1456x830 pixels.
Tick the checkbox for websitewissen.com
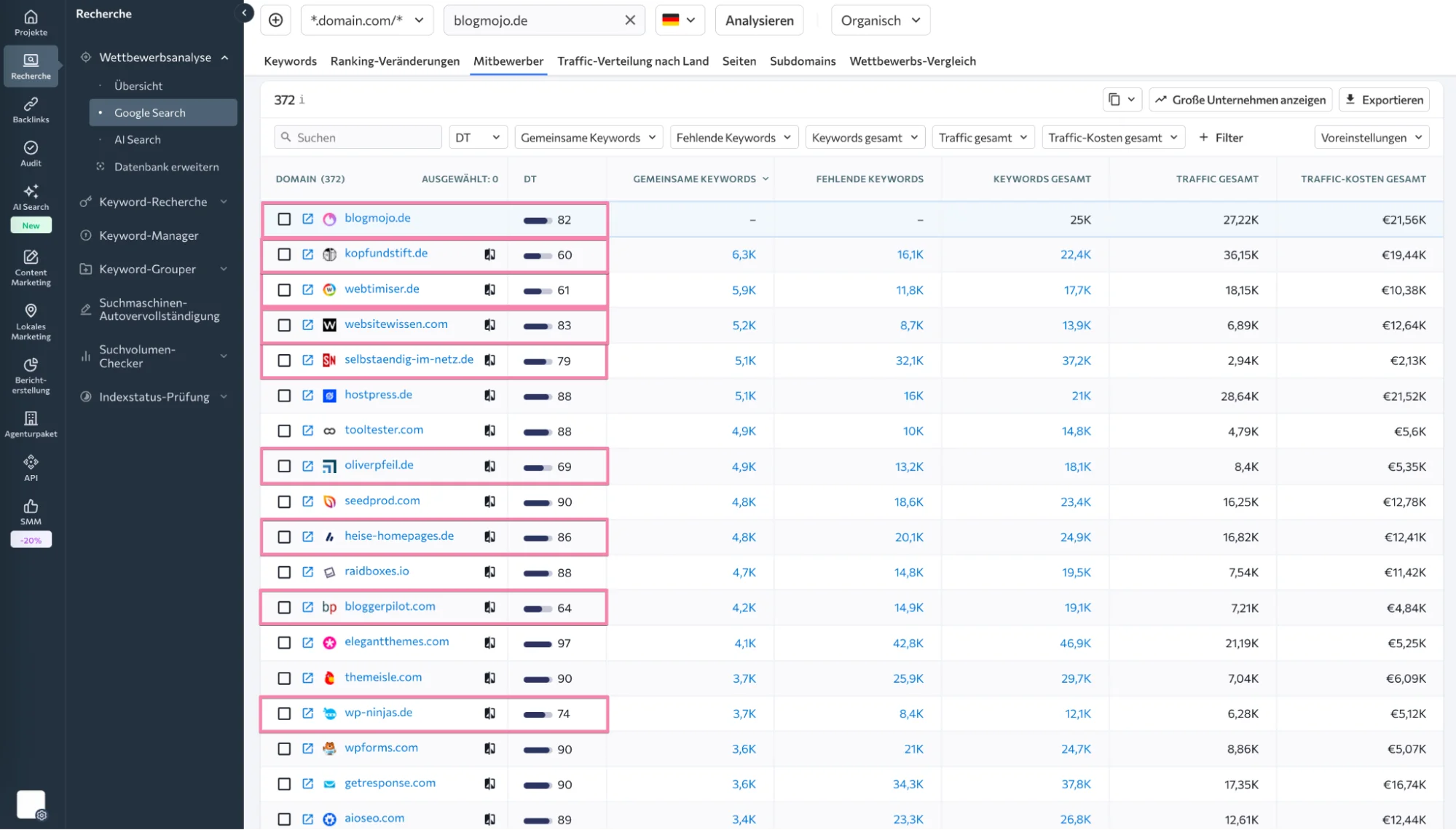pos(284,325)
